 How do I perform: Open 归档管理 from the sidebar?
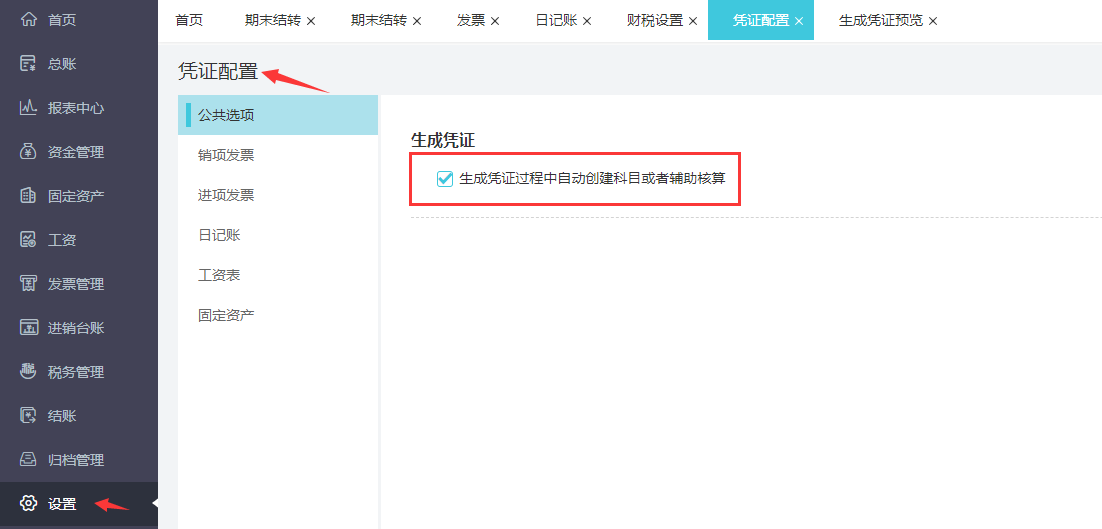pos(79,460)
